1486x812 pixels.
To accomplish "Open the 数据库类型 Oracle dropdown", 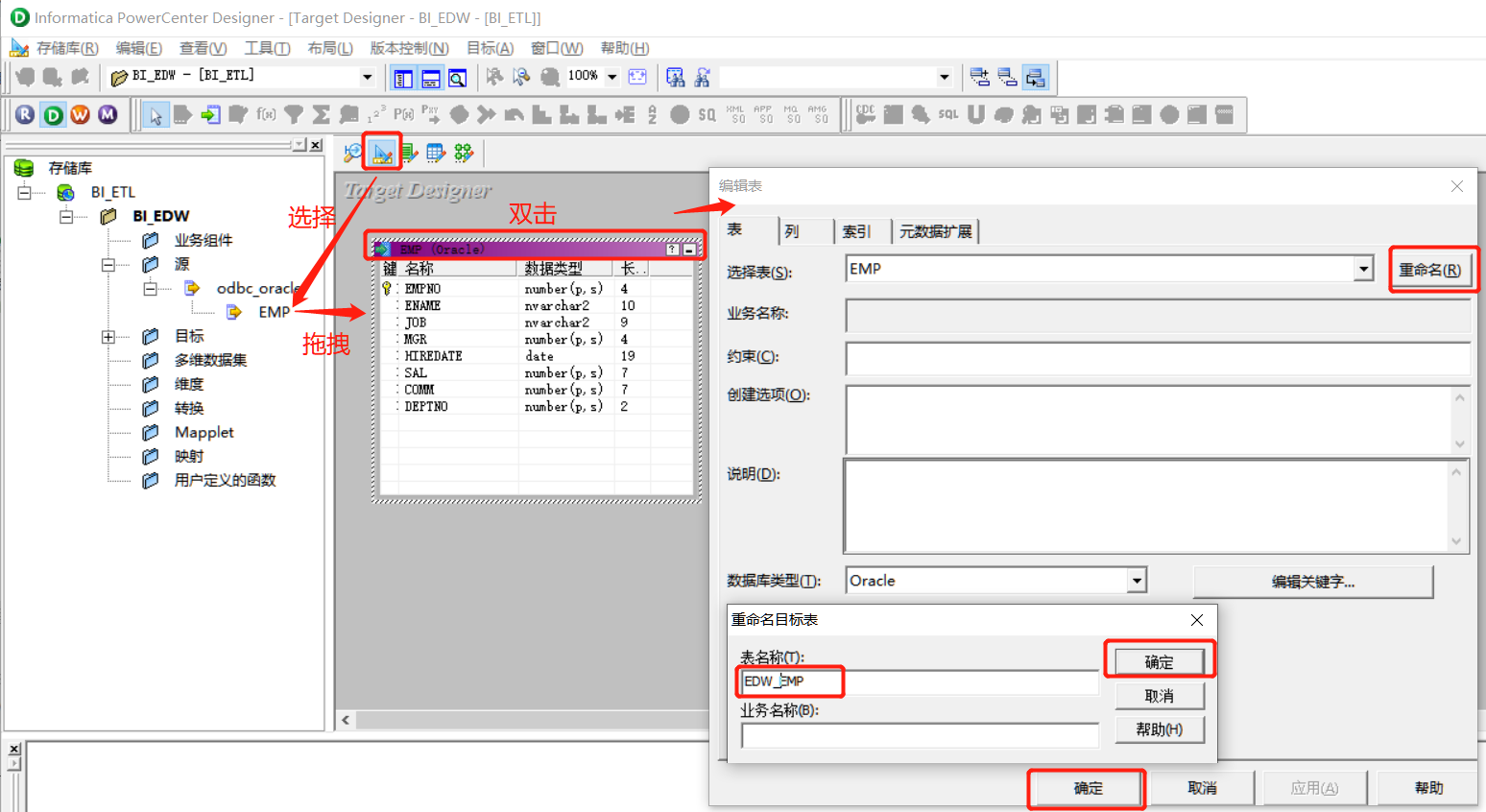I will [x=1137, y=581].
